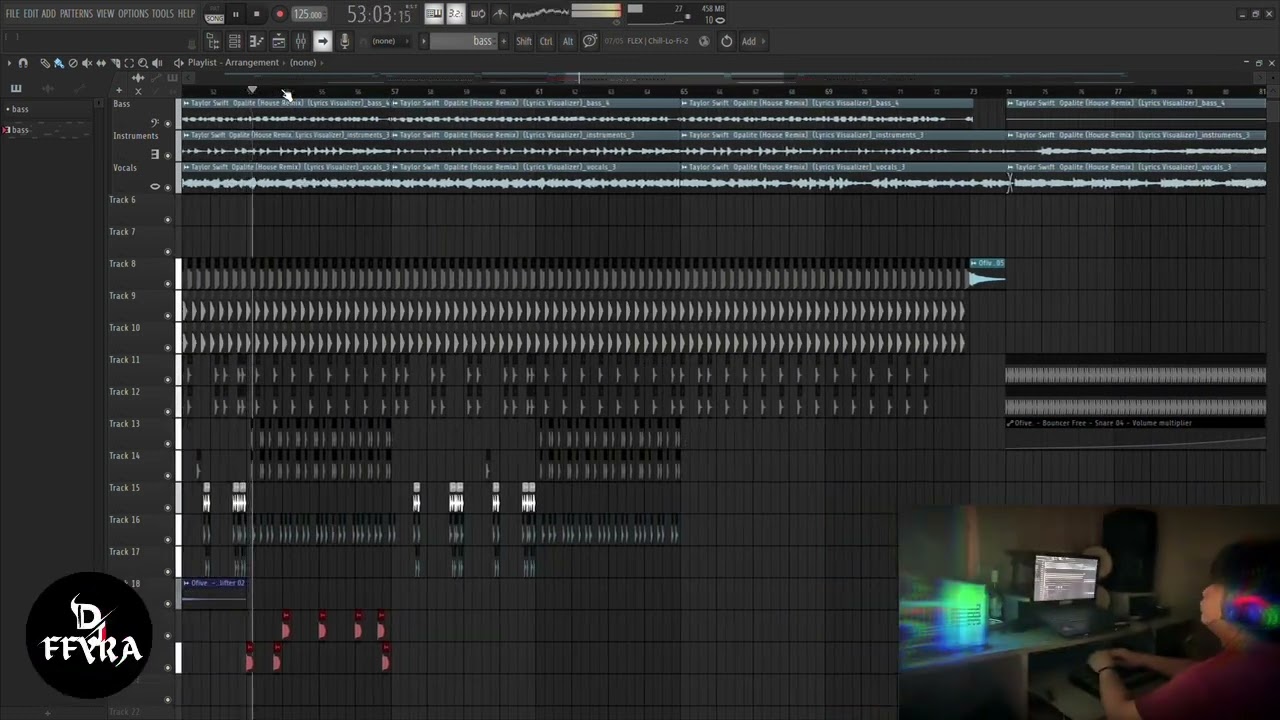This screenshot has height=720, width=1280.
Task: Click the microphone recording icon
Action: (x=345, y=41)
